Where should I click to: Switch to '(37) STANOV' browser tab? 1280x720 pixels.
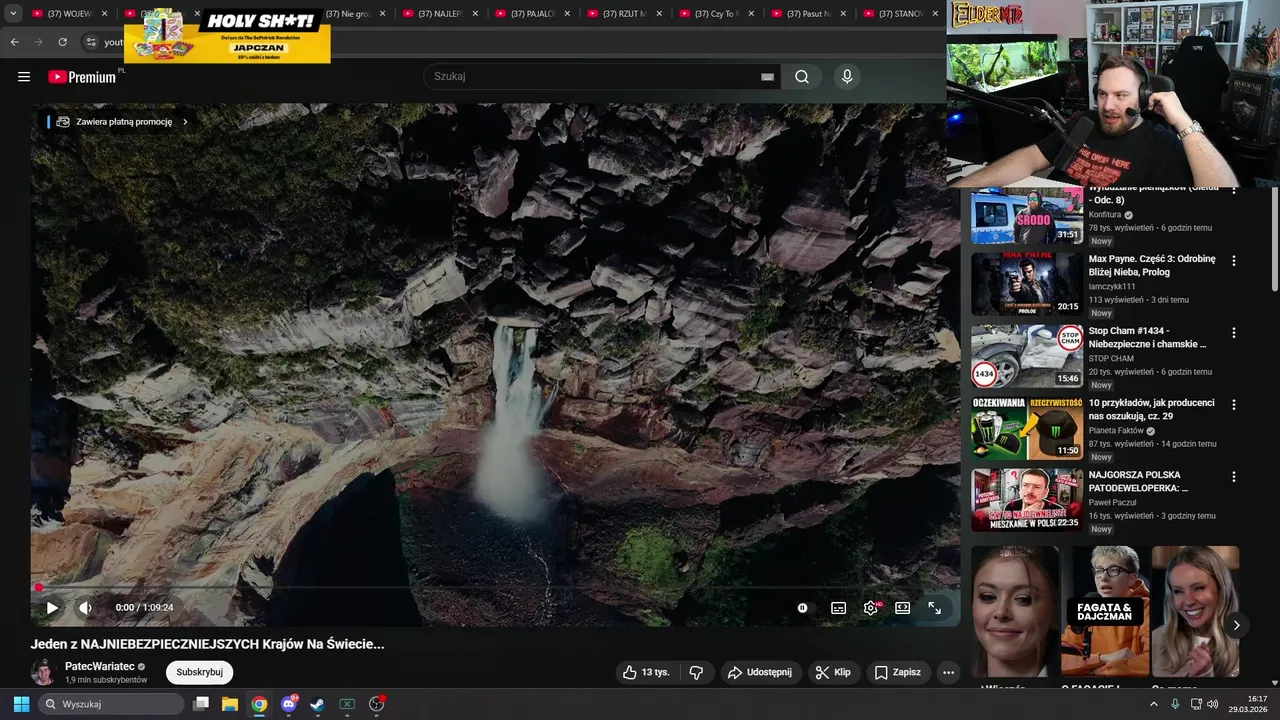click(898, 14)
